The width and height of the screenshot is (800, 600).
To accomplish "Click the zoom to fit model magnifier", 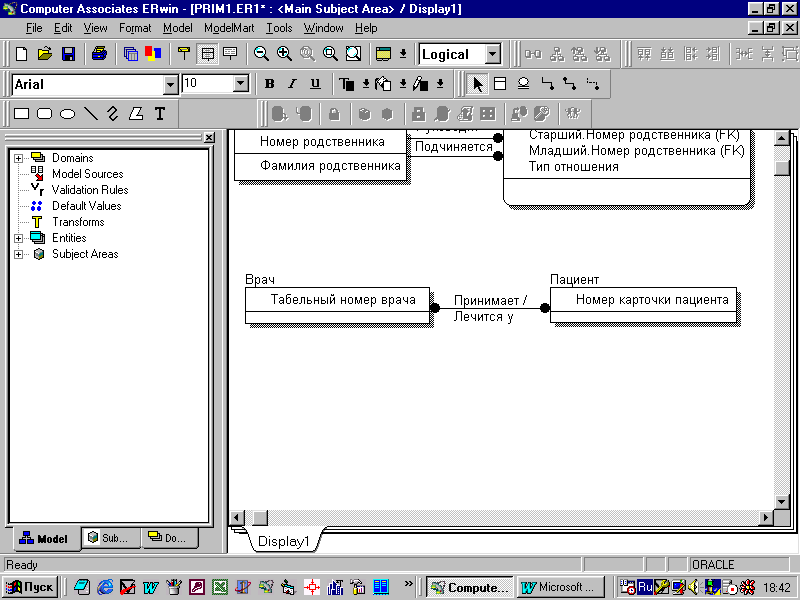I will (307, 54).
